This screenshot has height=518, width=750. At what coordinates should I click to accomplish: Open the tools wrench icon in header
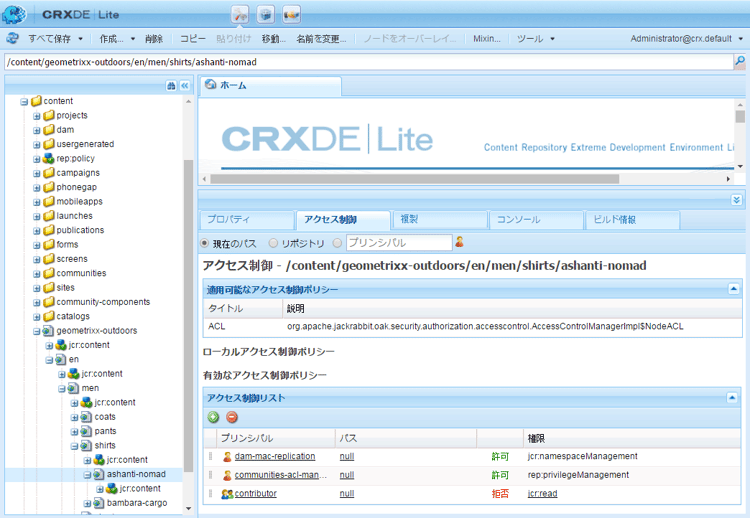tap(240, 14)
